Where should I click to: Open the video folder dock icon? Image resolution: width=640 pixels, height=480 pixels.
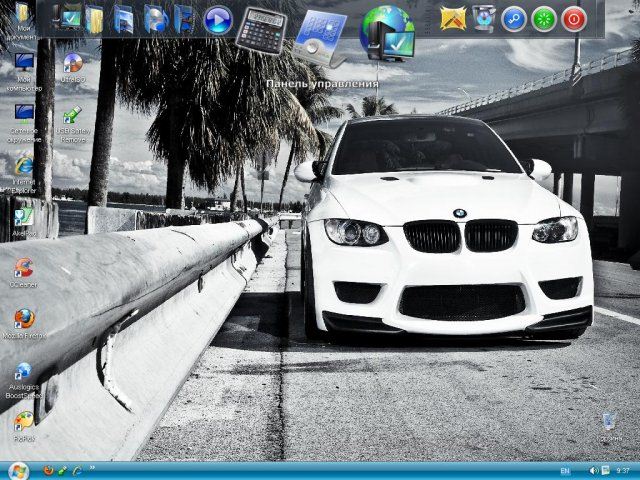[184, 19]
